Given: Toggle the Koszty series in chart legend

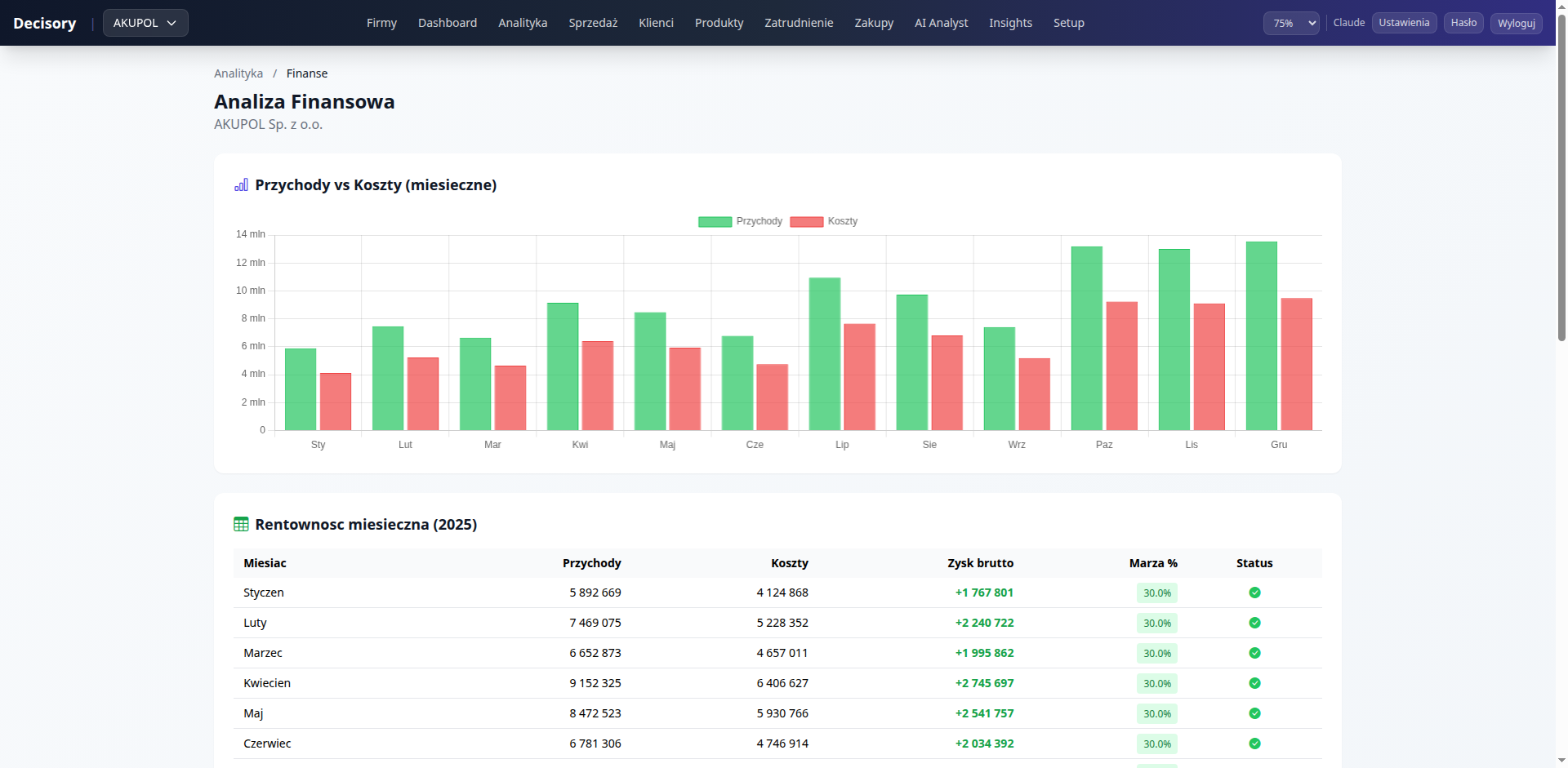Looking at the screenshot, I should (824, 221).
